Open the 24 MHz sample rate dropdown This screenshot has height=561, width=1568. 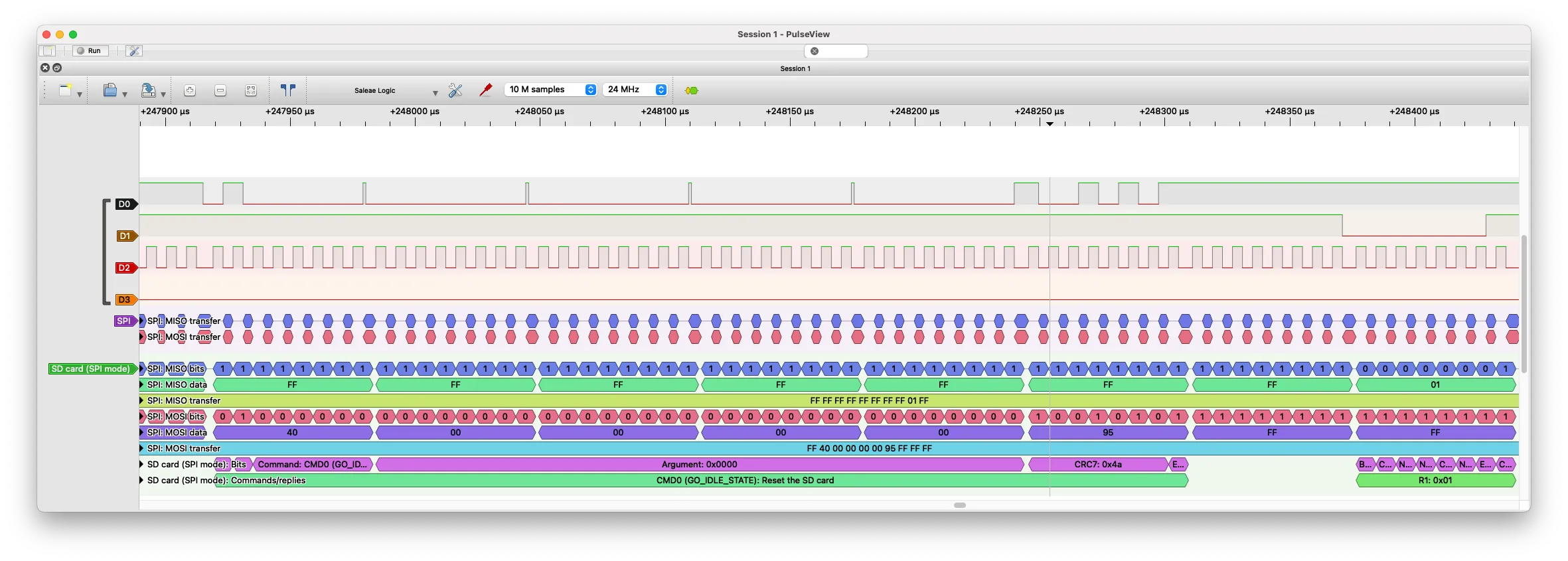pyautogui.click(x=635, y=90)
